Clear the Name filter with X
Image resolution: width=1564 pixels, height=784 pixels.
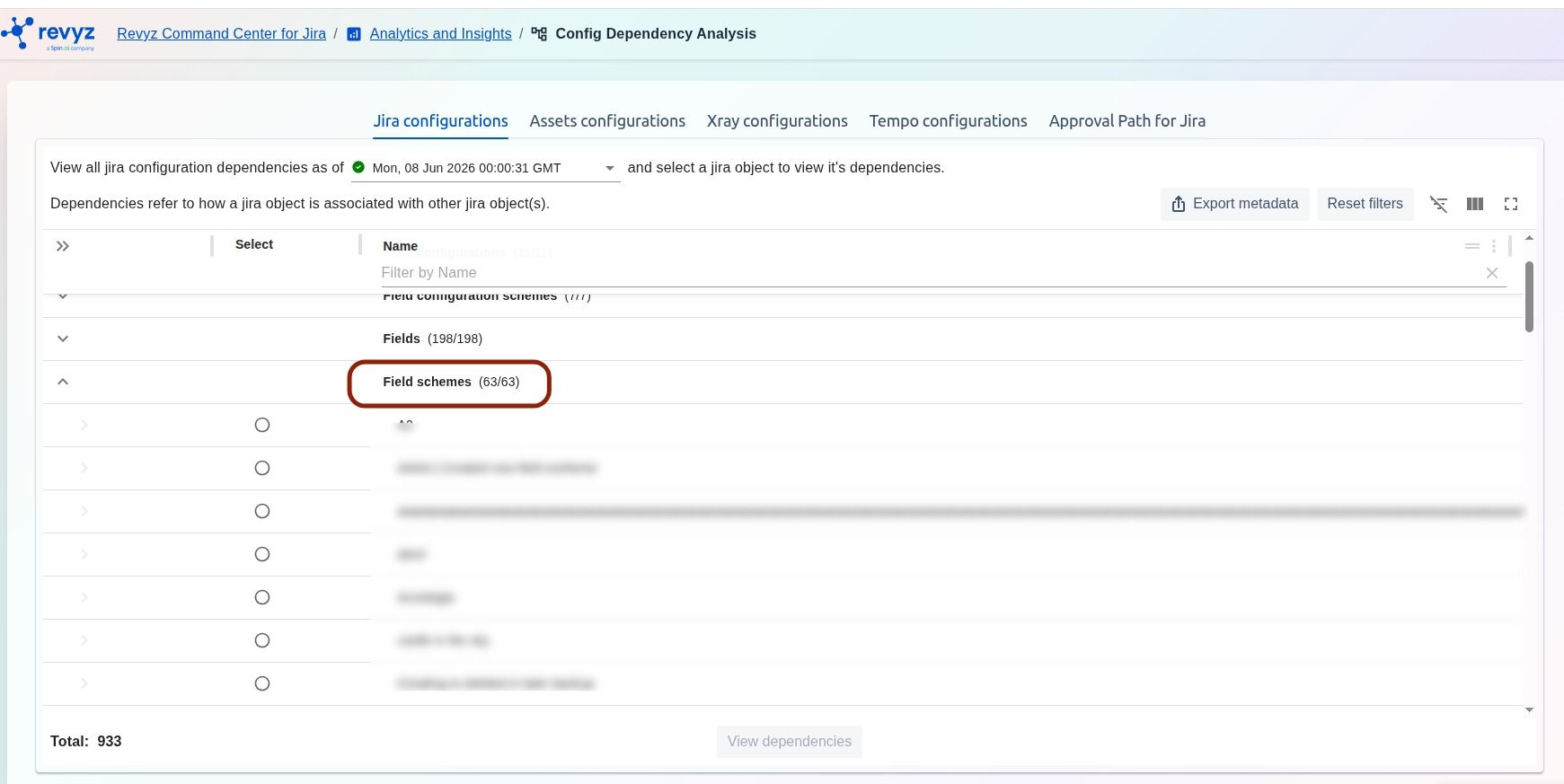(x=1492, y=273)
